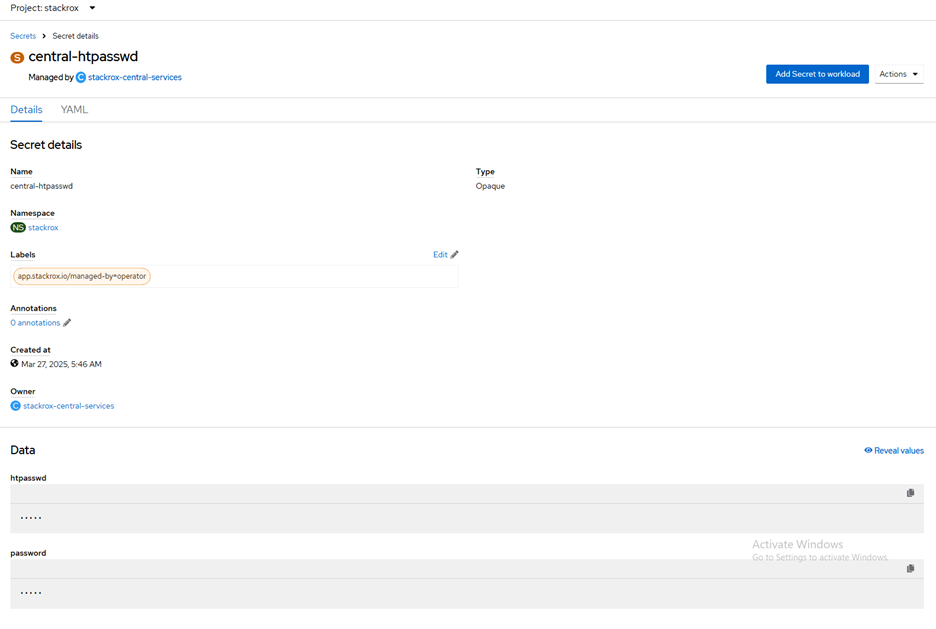Screen dimensions: 936x629
Task: Open the Project: stackrox dropdown
Action: [x=53, y=8]
